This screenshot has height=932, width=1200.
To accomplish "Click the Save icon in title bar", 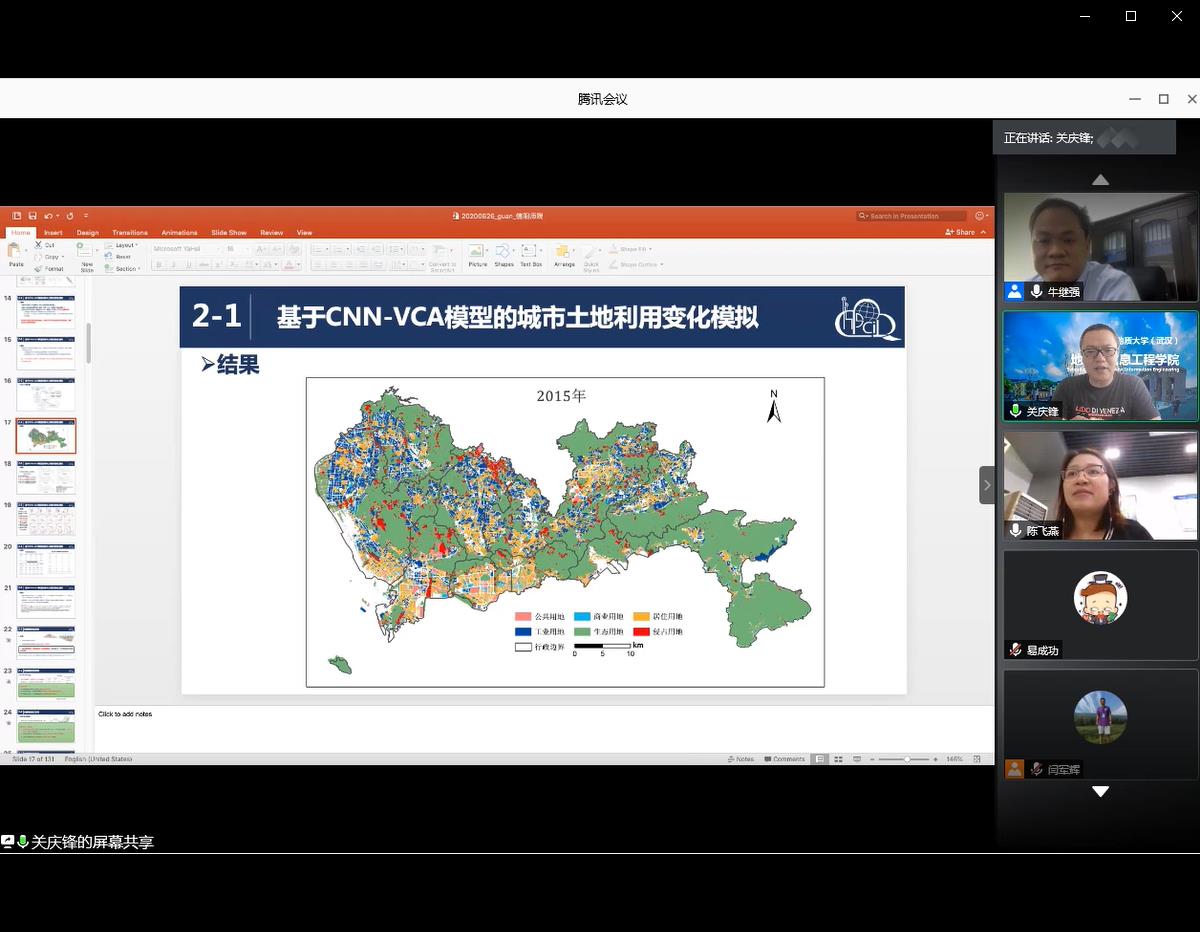I will click(x=32, y=216).
